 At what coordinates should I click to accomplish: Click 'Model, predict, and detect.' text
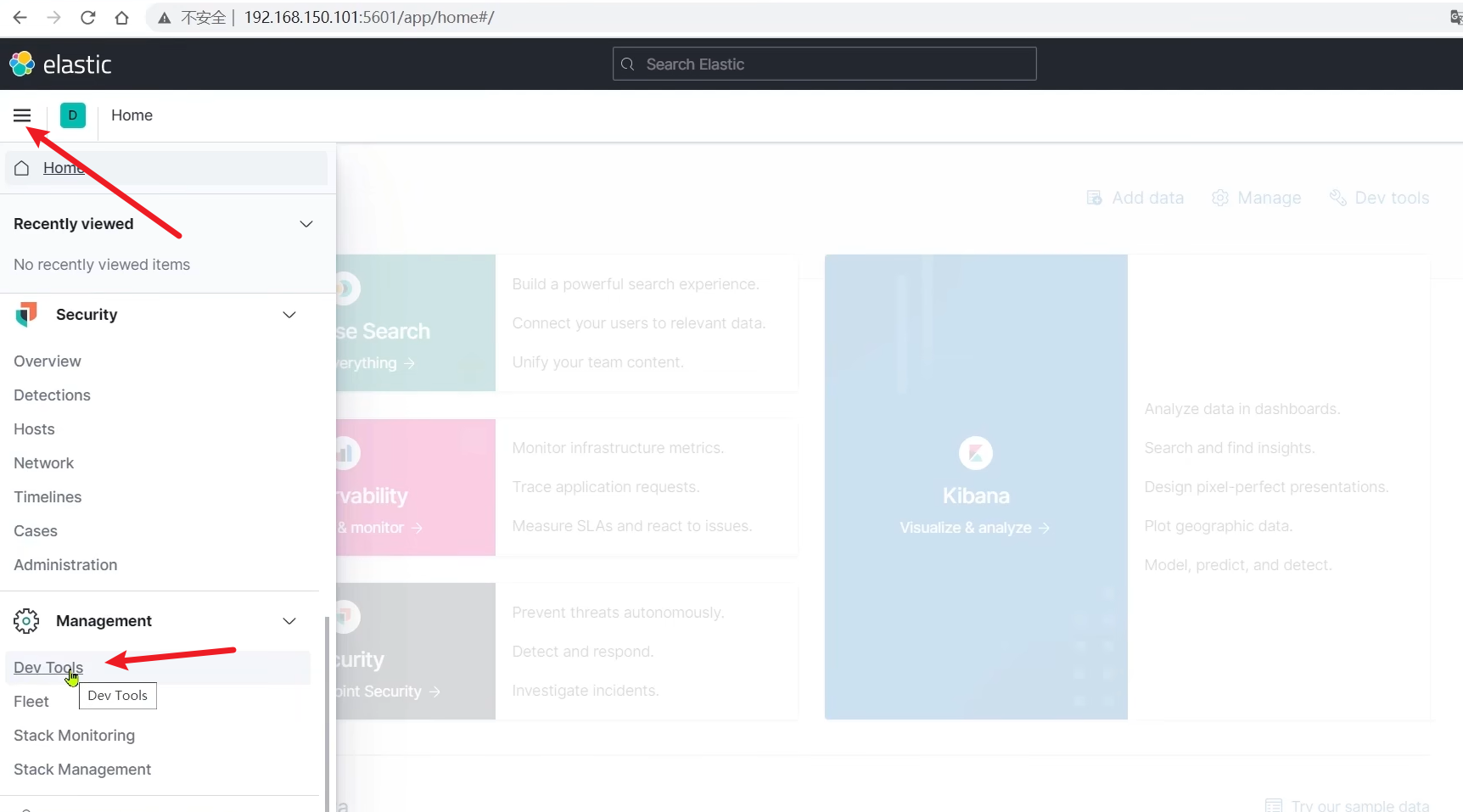click(1238, 565)
